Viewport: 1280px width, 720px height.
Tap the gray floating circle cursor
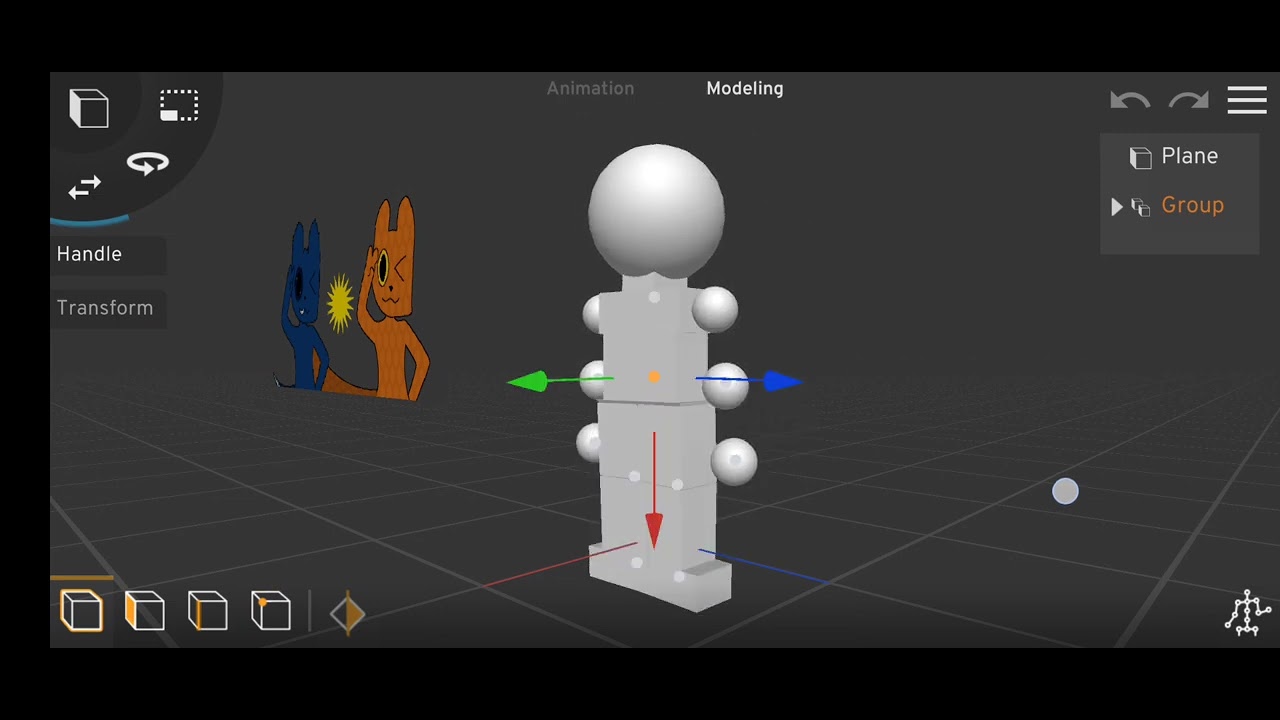(x=1065, y=491)
